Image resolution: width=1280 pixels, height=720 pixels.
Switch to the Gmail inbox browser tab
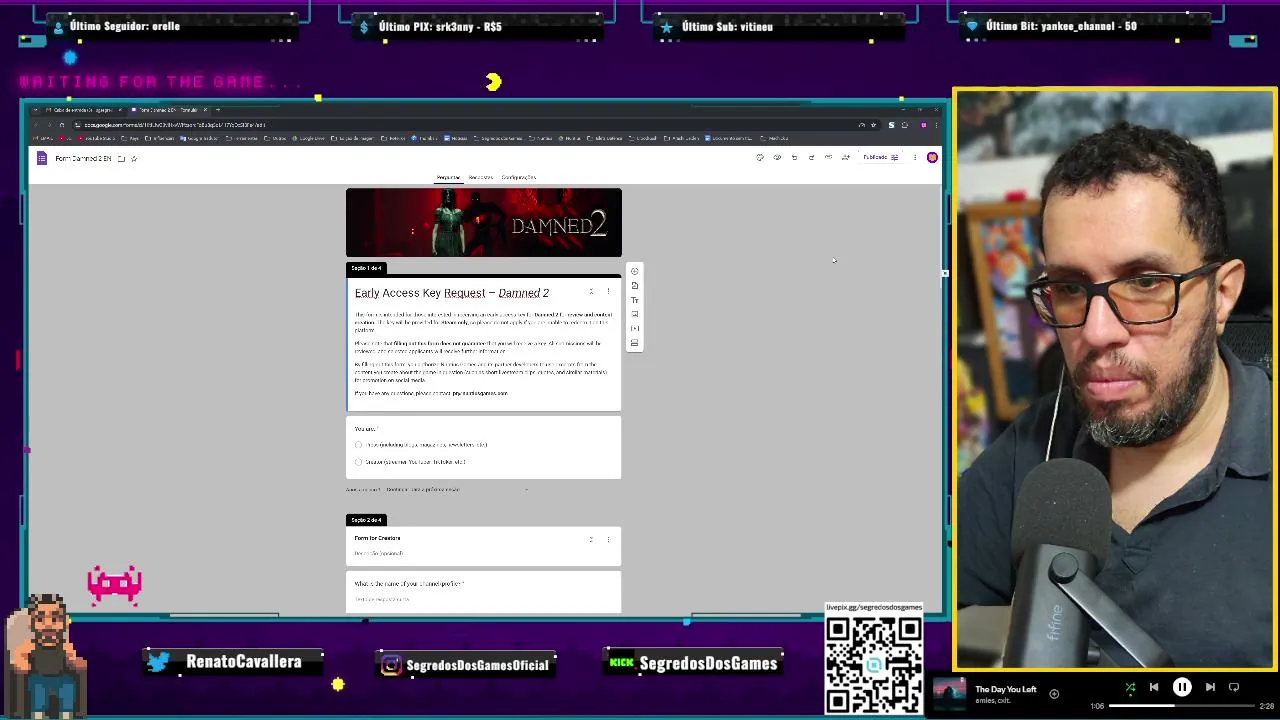pos(82,110)
